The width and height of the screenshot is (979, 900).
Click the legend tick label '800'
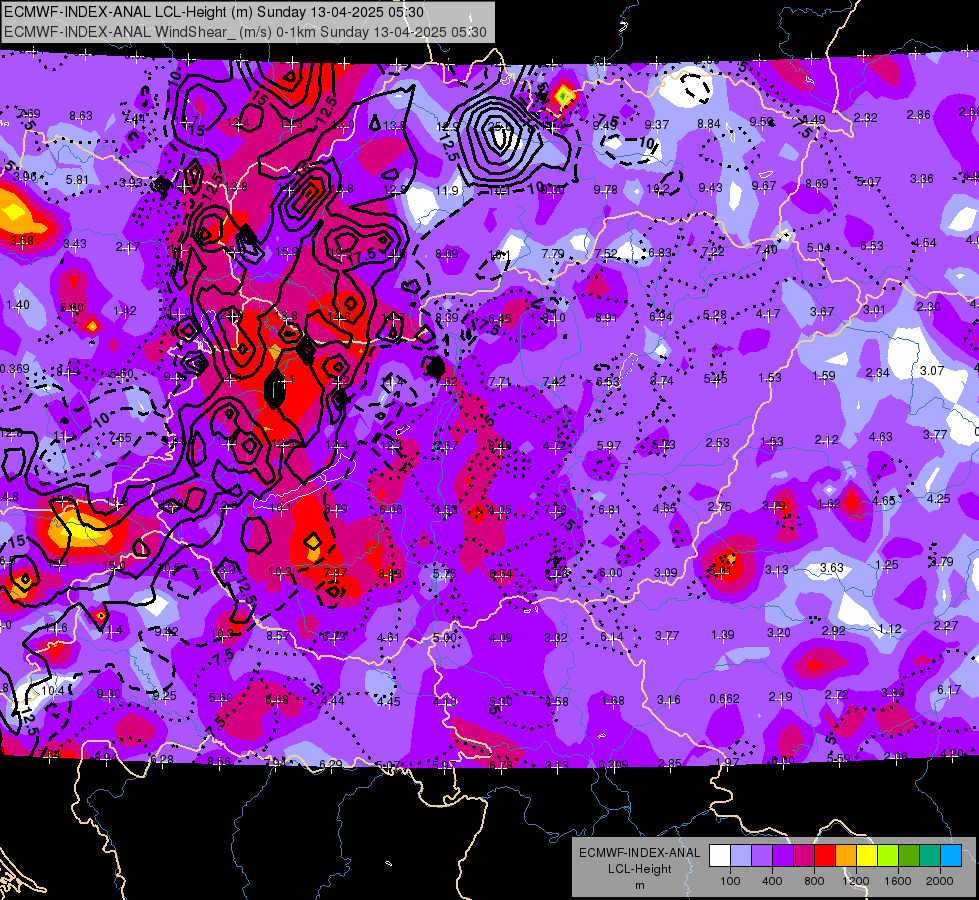[814, 881]
